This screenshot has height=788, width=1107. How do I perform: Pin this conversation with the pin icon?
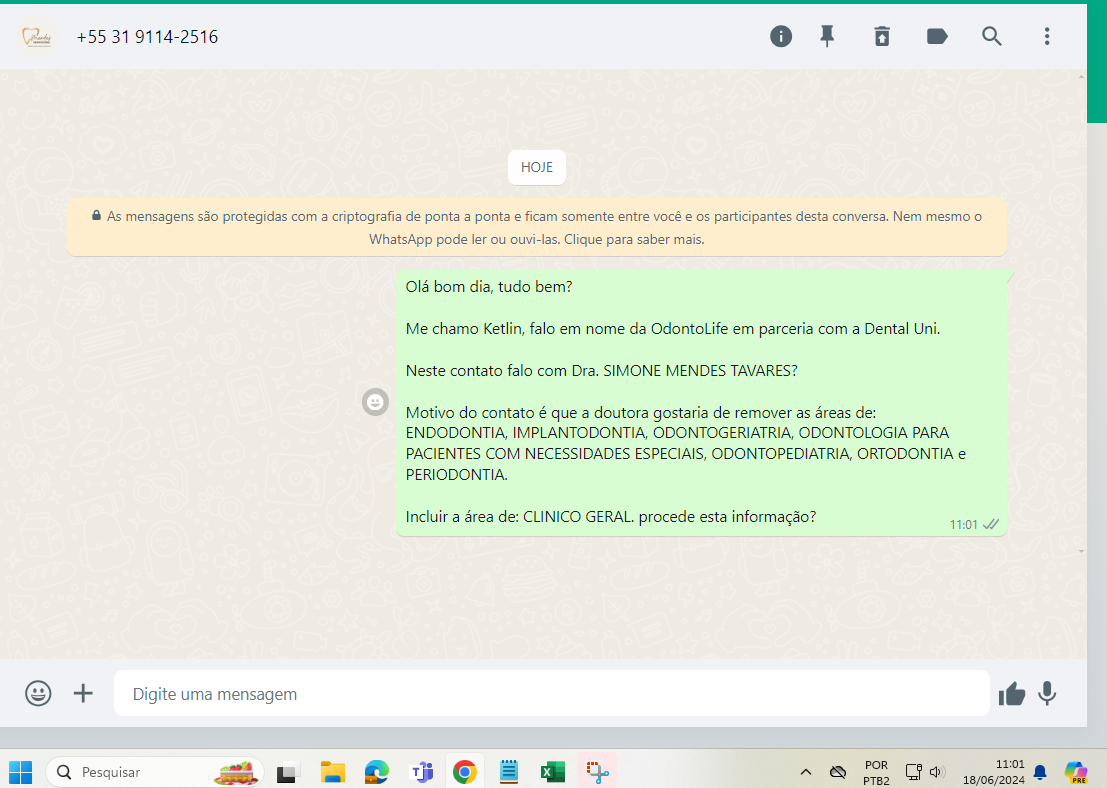827,36
